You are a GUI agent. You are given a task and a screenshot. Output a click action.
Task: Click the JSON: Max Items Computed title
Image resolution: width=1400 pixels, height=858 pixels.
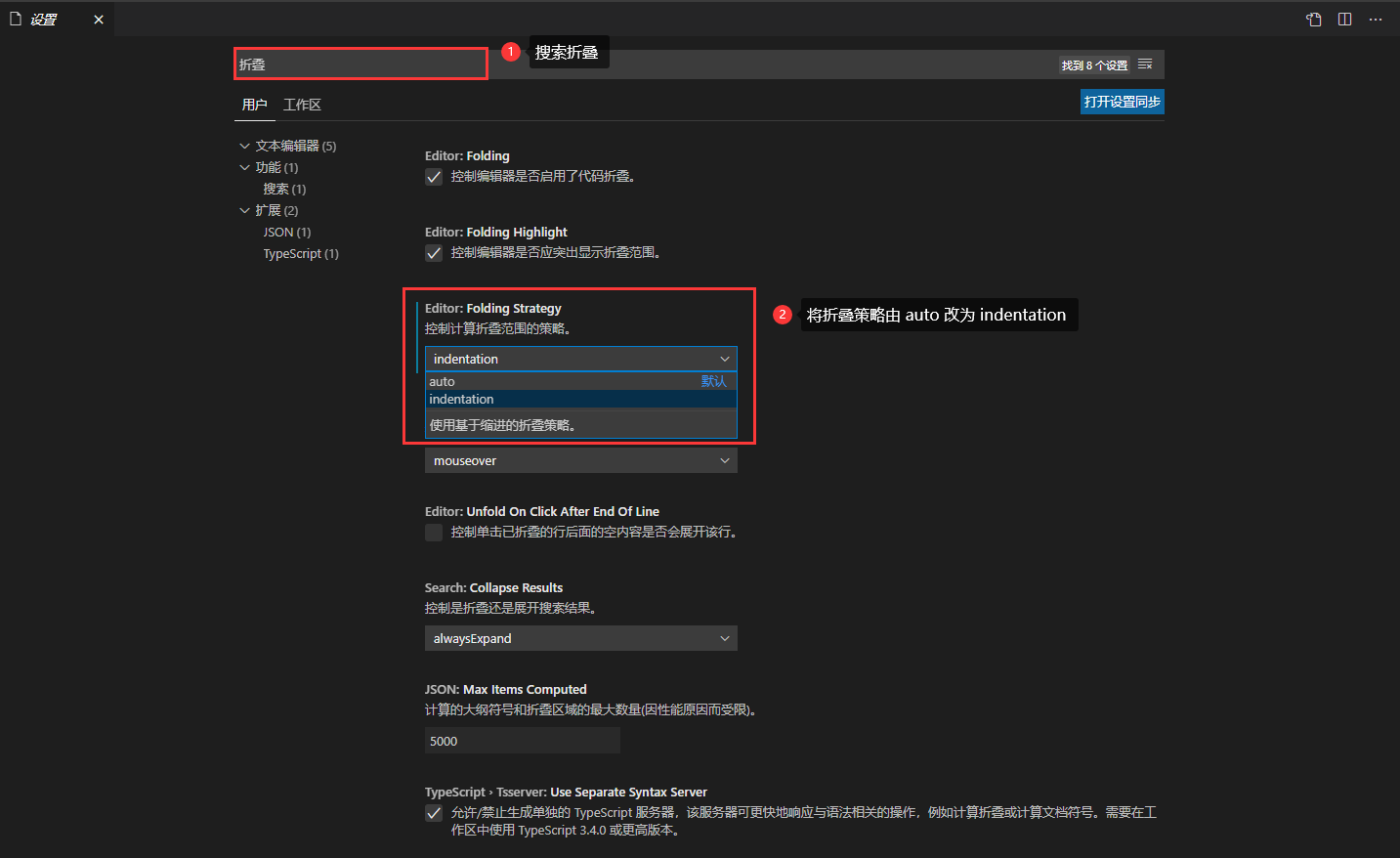[x=506, y=689]
